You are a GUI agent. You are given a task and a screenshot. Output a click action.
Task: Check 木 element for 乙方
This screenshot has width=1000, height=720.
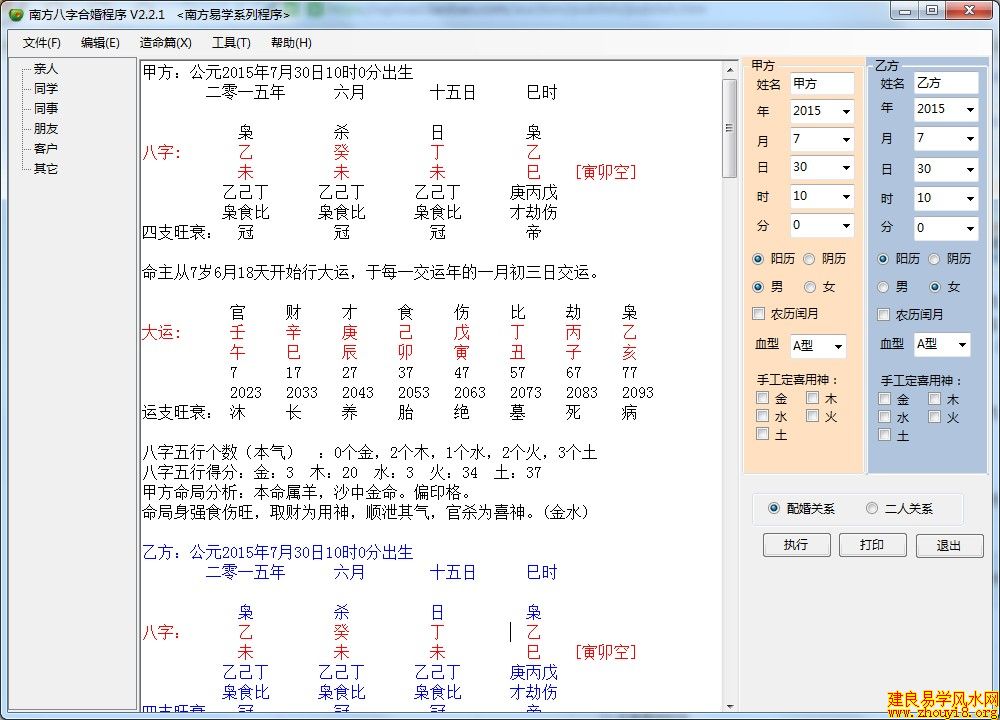coord(934,400)
